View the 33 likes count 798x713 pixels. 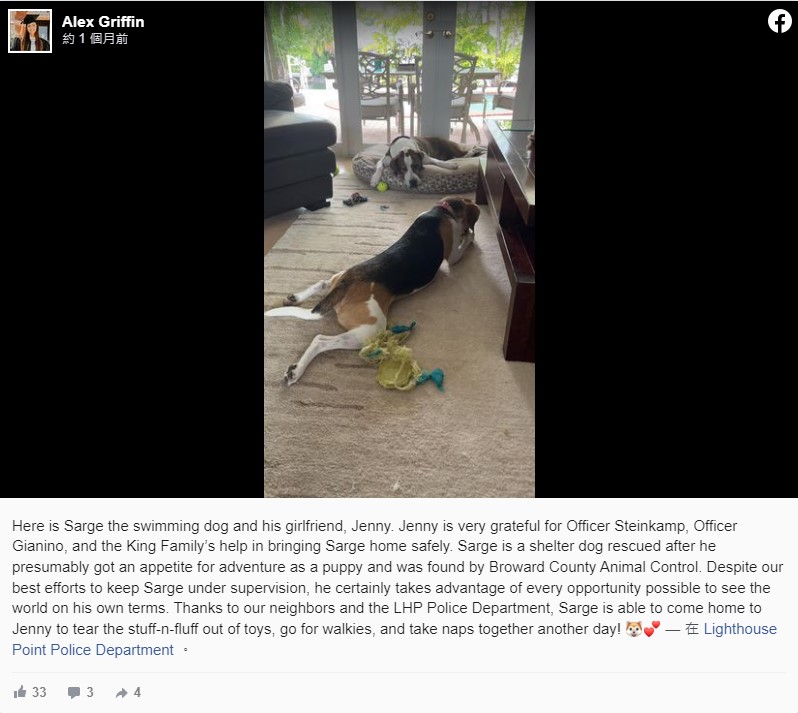[39, 692]
